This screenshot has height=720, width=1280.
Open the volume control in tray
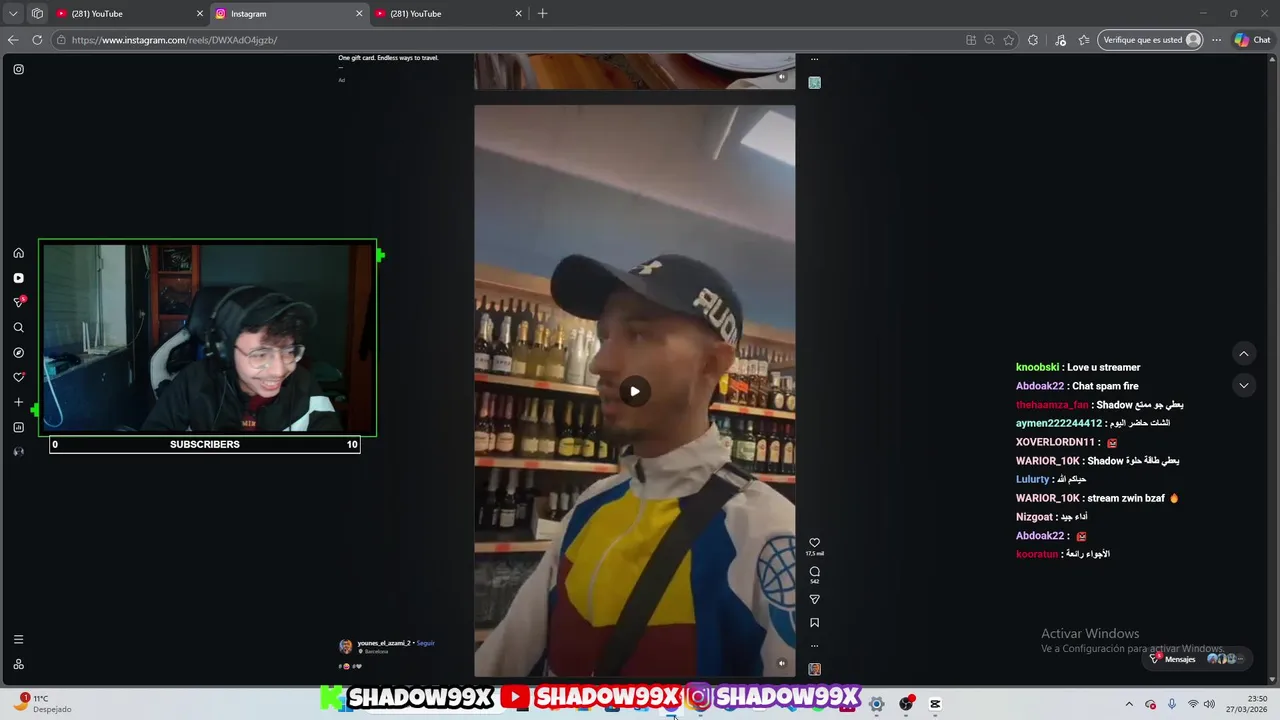pyautogui.click(x=1209, y=704)
